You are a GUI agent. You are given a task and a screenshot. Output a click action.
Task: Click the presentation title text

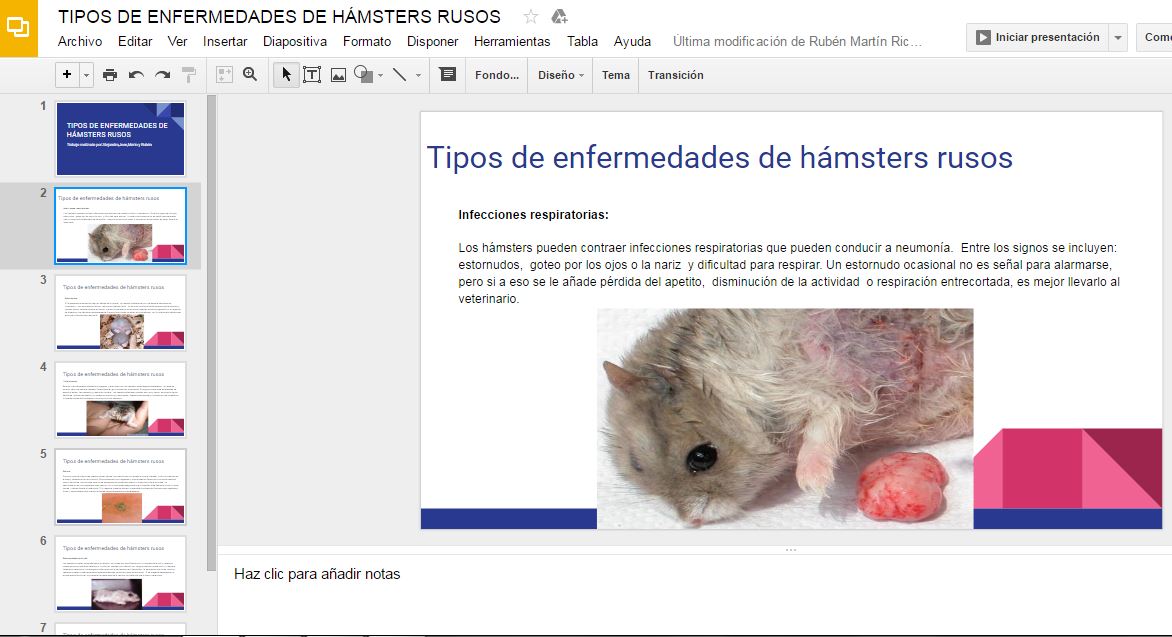pos(280,16)
